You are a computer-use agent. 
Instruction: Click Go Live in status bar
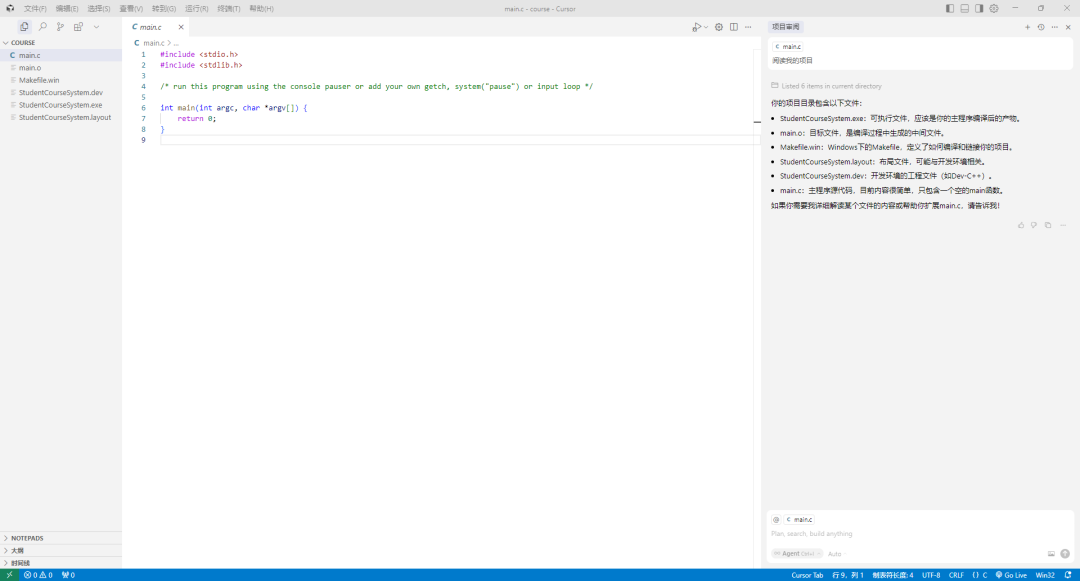[1011, 575]
